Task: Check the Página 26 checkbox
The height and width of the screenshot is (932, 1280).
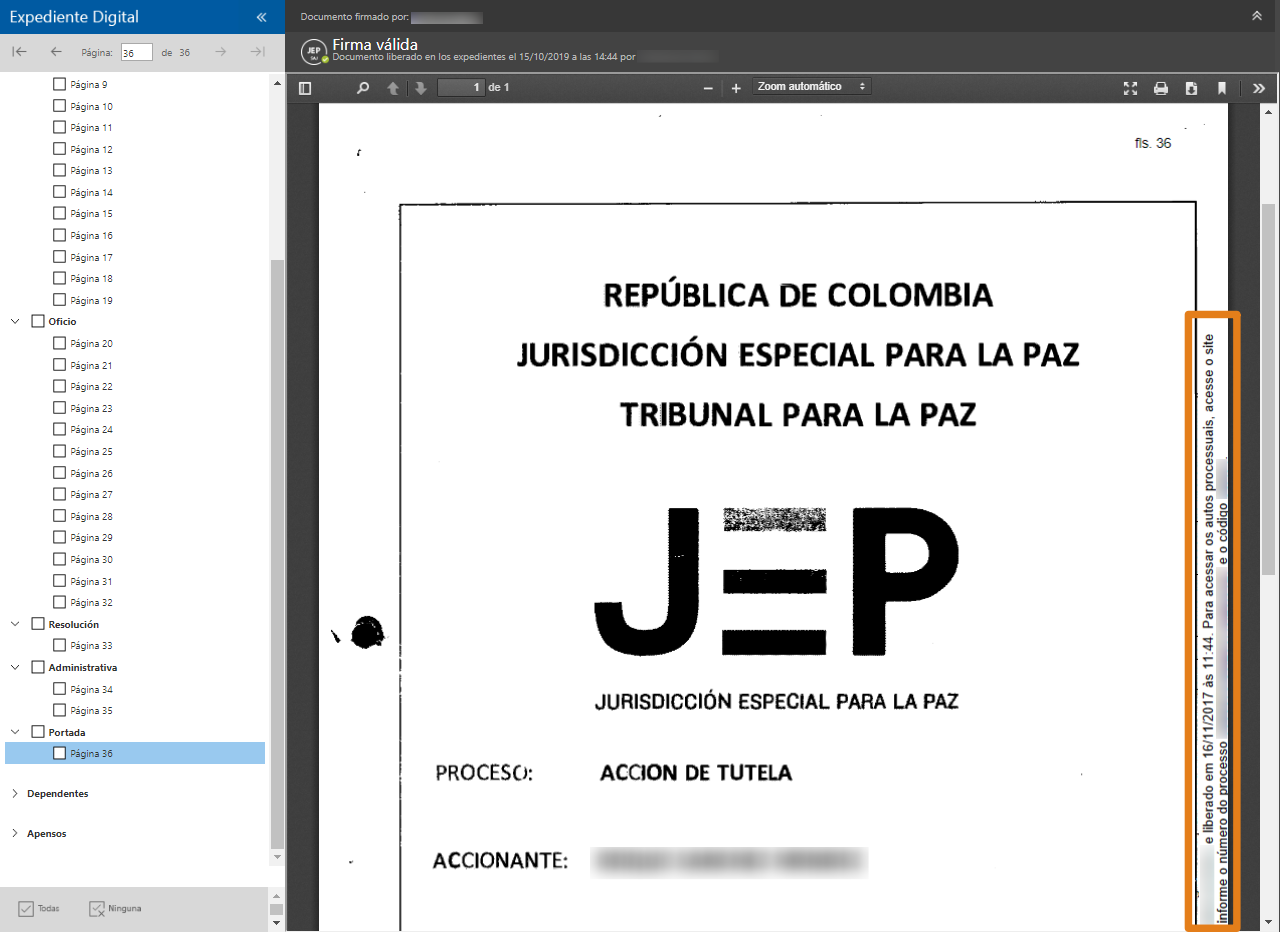Action: [x=59, y=473]
